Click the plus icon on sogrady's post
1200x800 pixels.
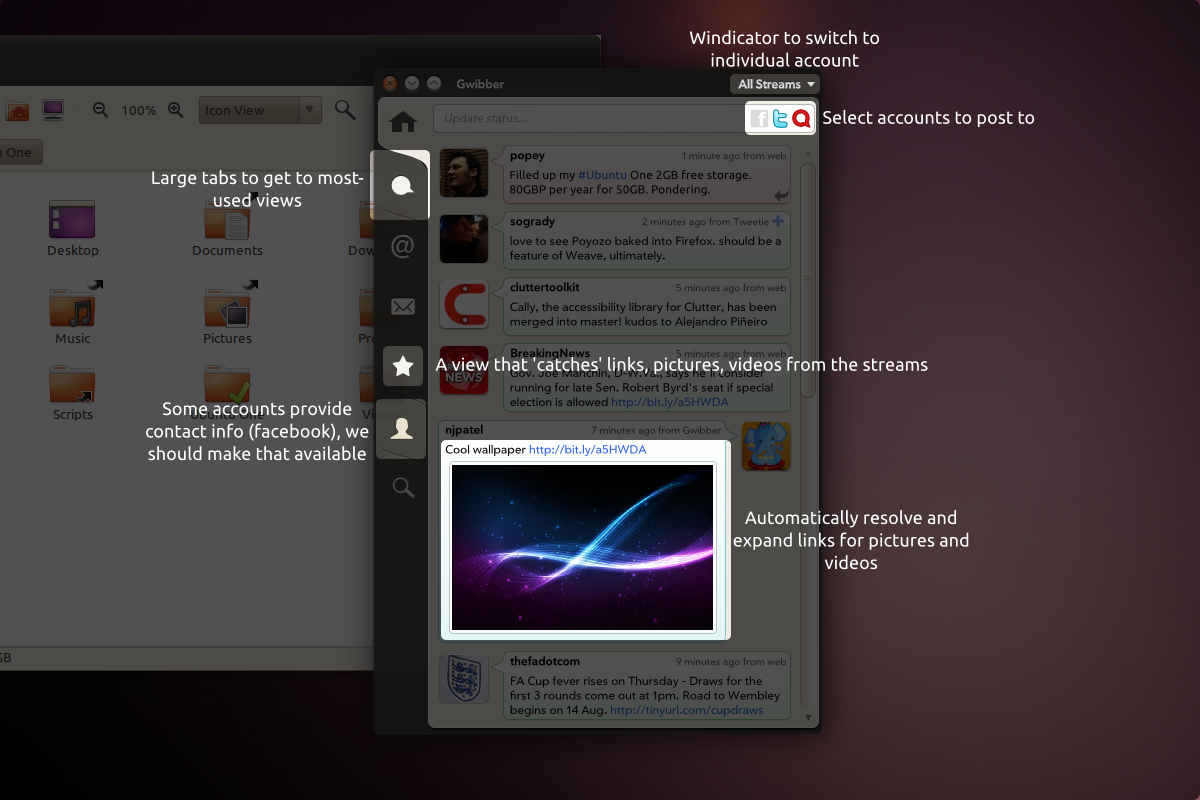point(779,221)
